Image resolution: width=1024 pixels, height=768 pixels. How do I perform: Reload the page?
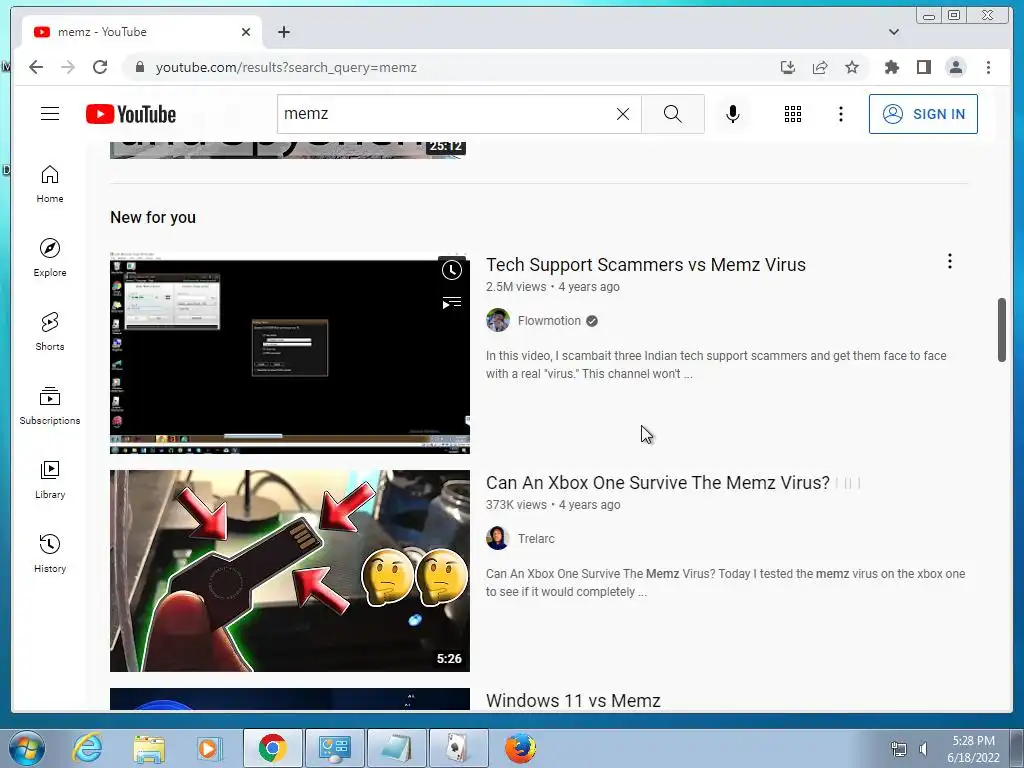coord(100,67)
